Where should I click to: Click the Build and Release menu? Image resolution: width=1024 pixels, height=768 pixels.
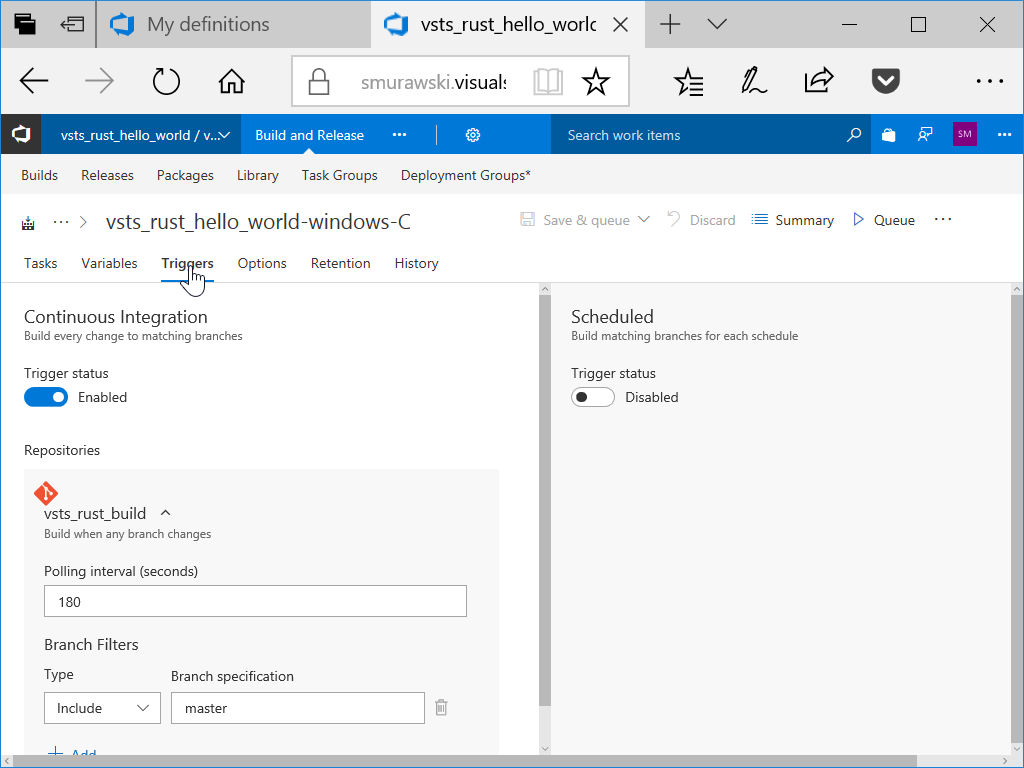(x=310, y=135)
